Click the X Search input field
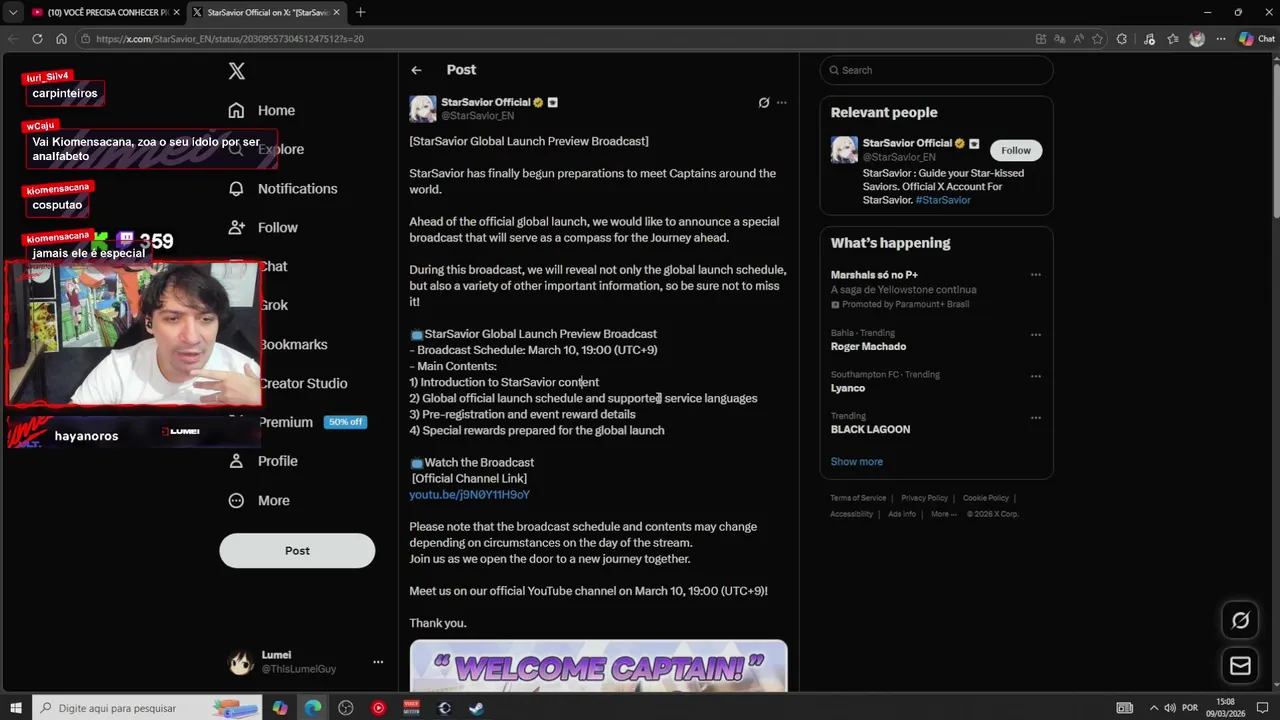 point(937,70)
